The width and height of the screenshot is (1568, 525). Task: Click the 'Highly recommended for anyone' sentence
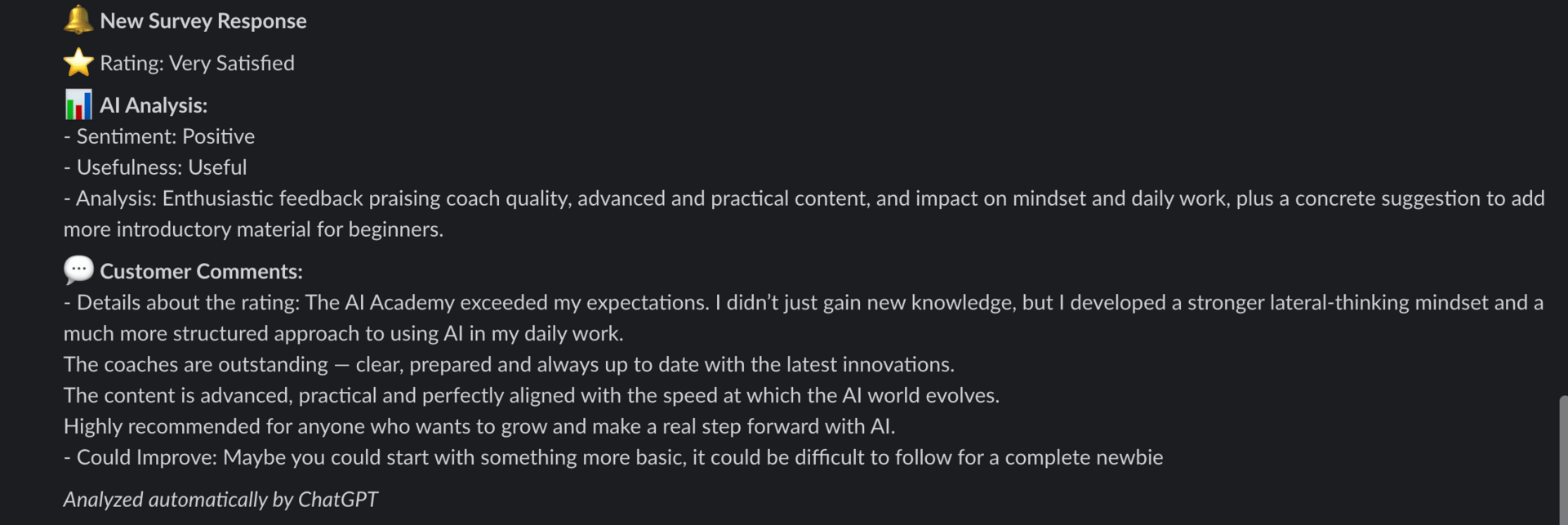(x=479, y=426)
